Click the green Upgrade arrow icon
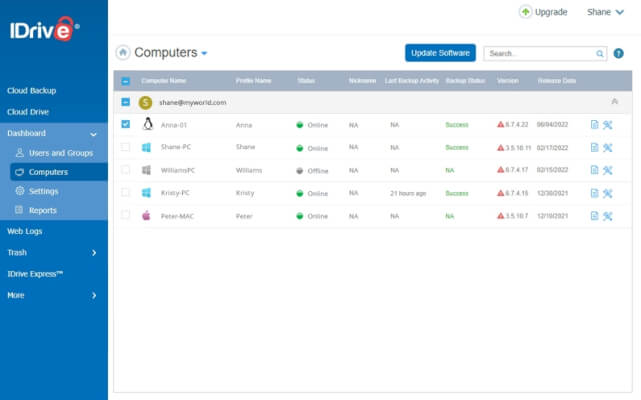The width and height of the screenshot is (641, 400). coord(525,12)
